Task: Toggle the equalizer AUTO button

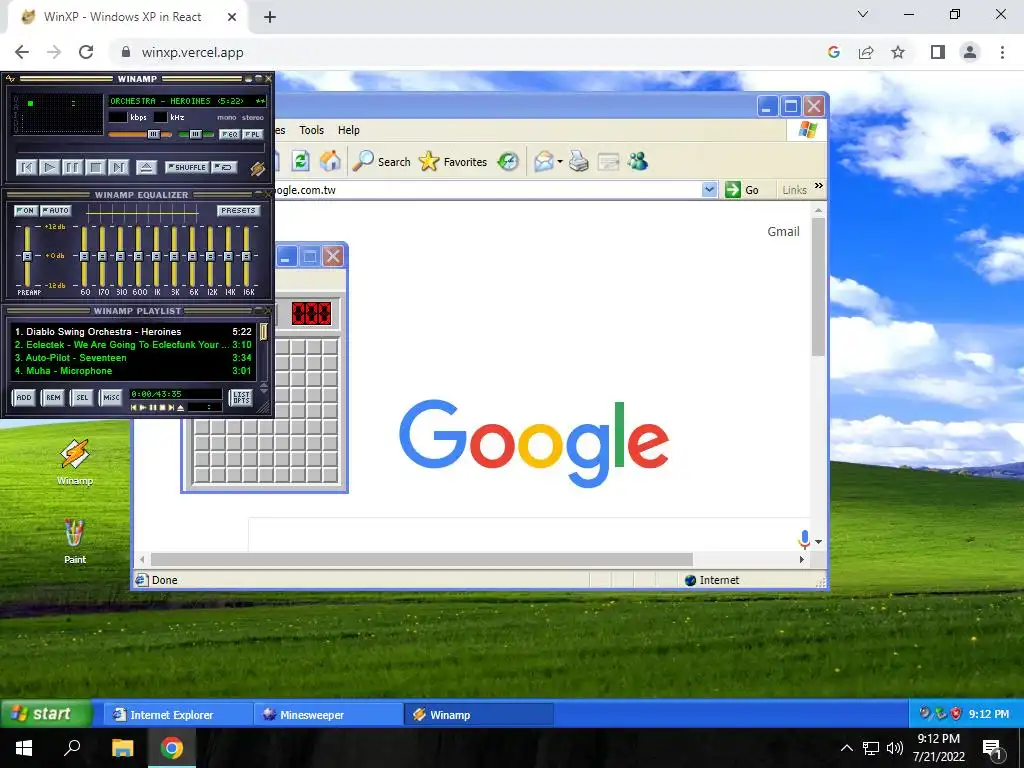Action: (x=56, y=210)
